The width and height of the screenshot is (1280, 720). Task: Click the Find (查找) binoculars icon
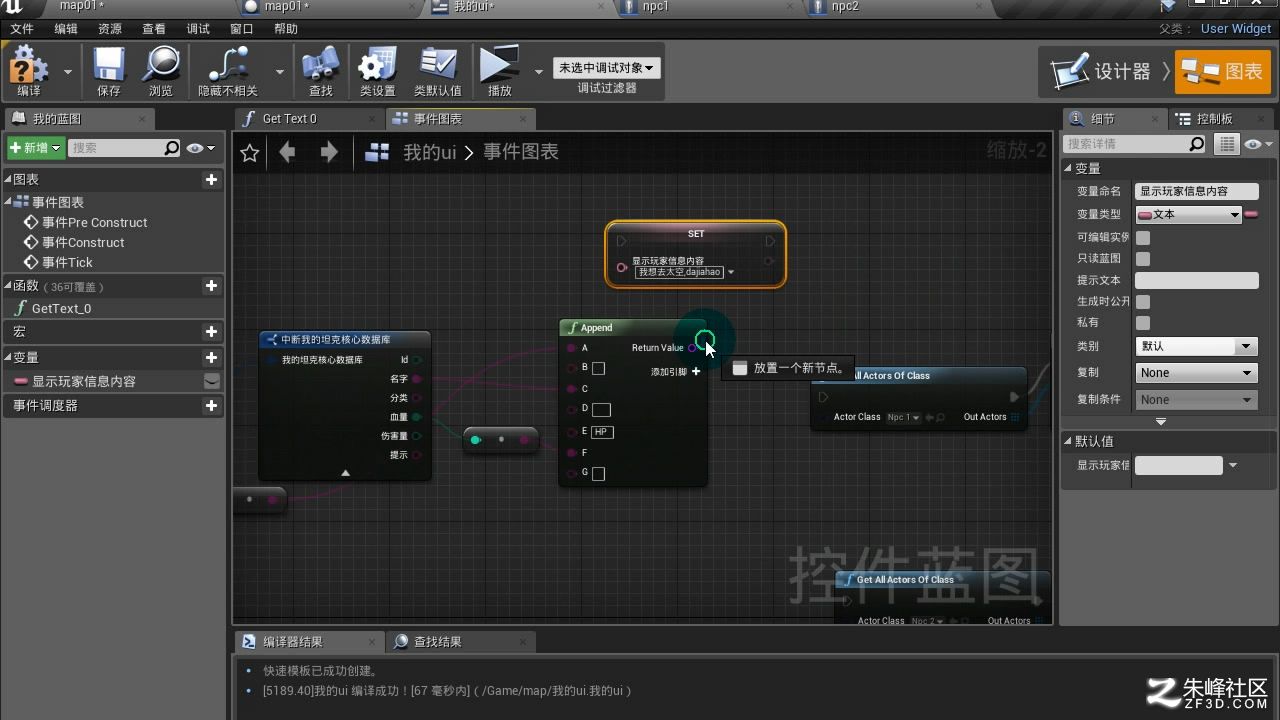tap(320, 64)
